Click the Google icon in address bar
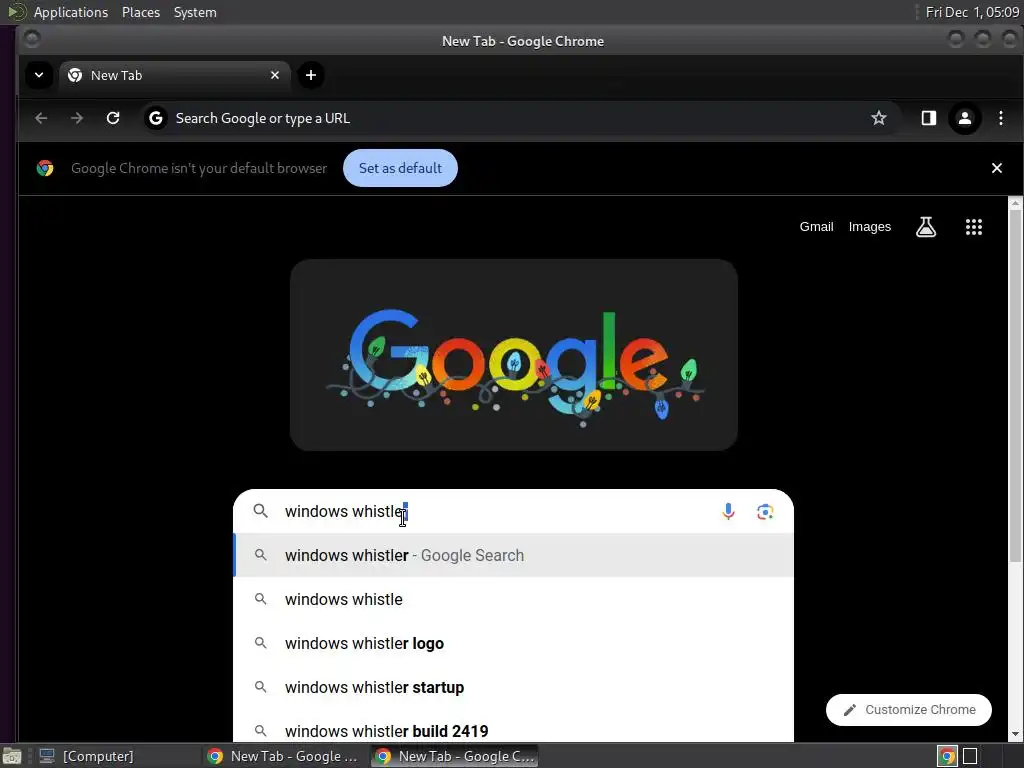Screen dimensions: 1024x768 155,118
